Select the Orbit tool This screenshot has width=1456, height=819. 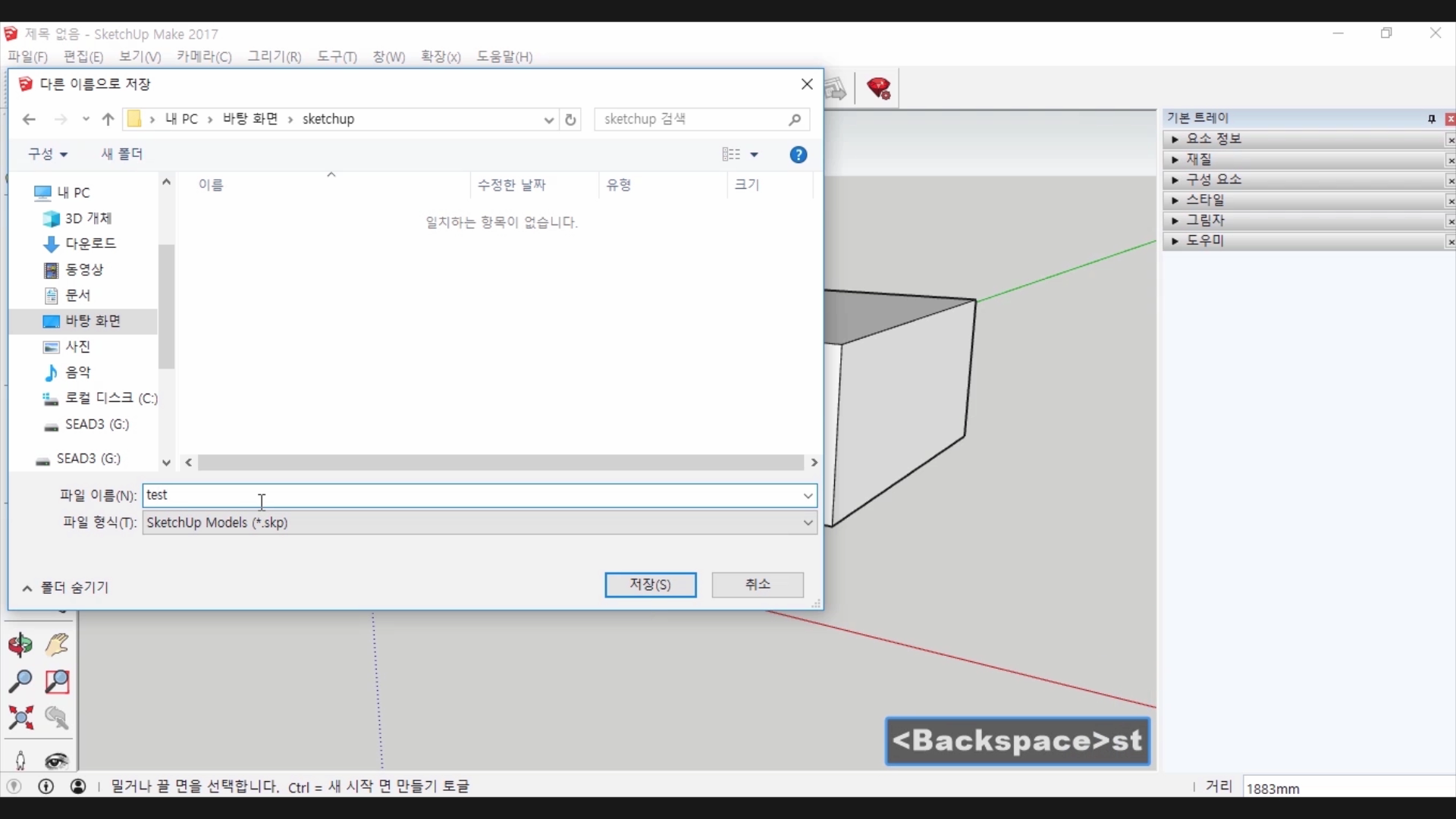[20, 645]
